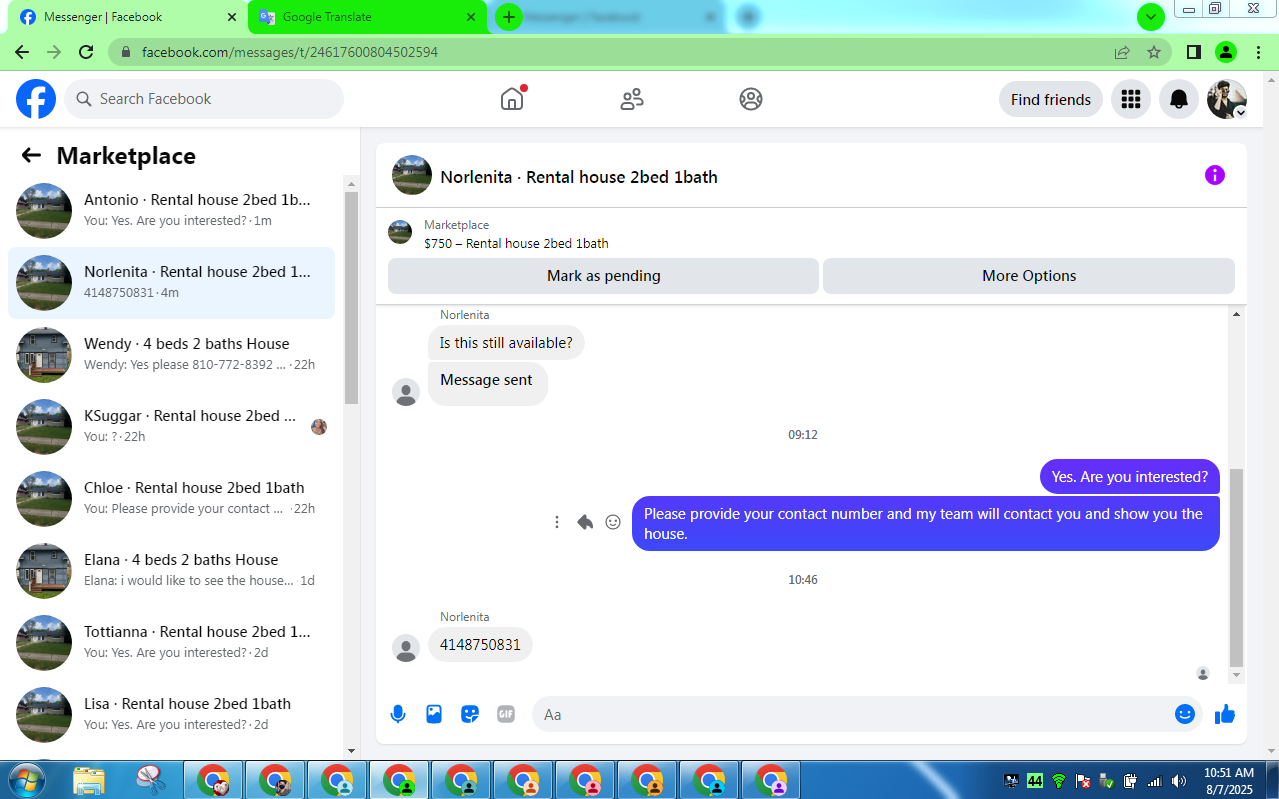Click the Facebook logo
The height and width of the screenshot is (799, 1279).
click(36, 99)
